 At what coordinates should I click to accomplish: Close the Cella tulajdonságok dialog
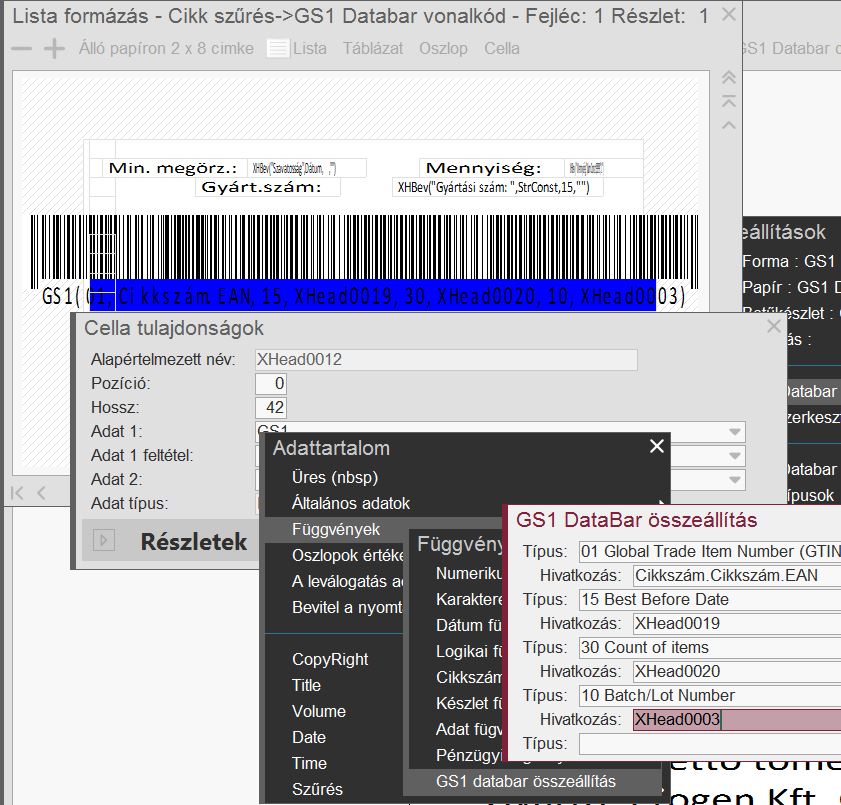tap(773, 326)
